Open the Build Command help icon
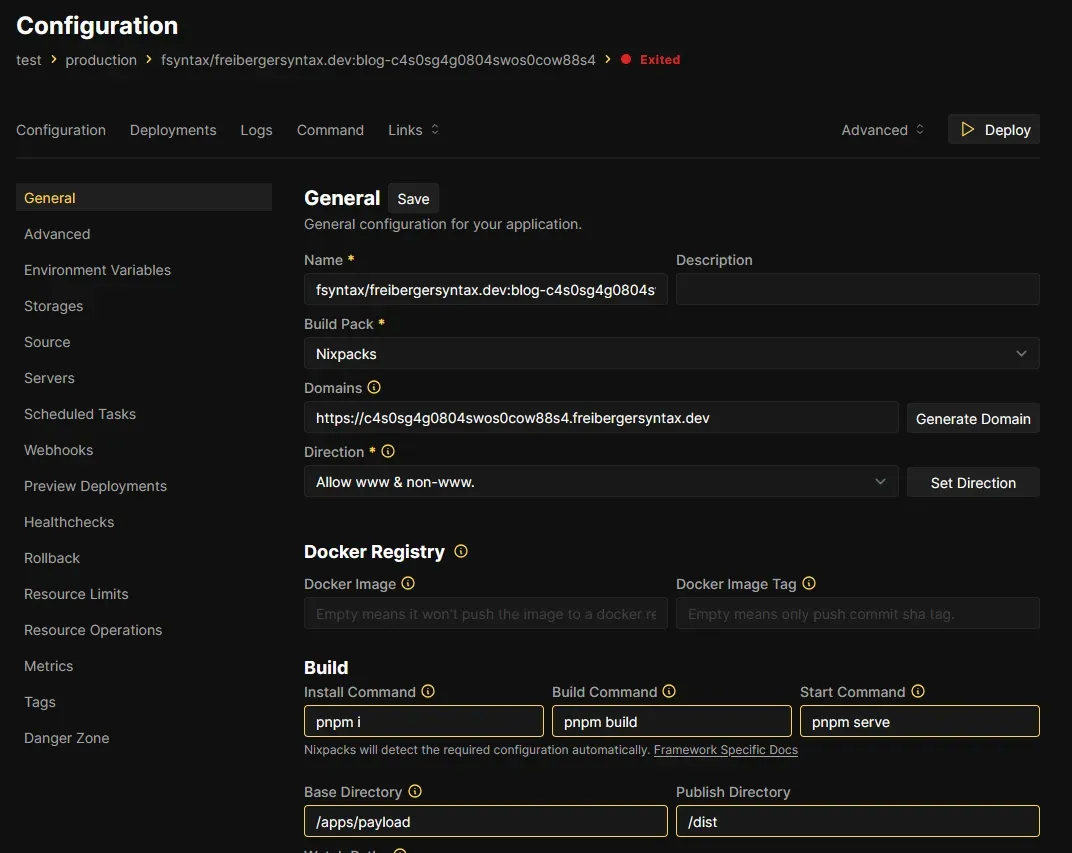 [670, 691]
